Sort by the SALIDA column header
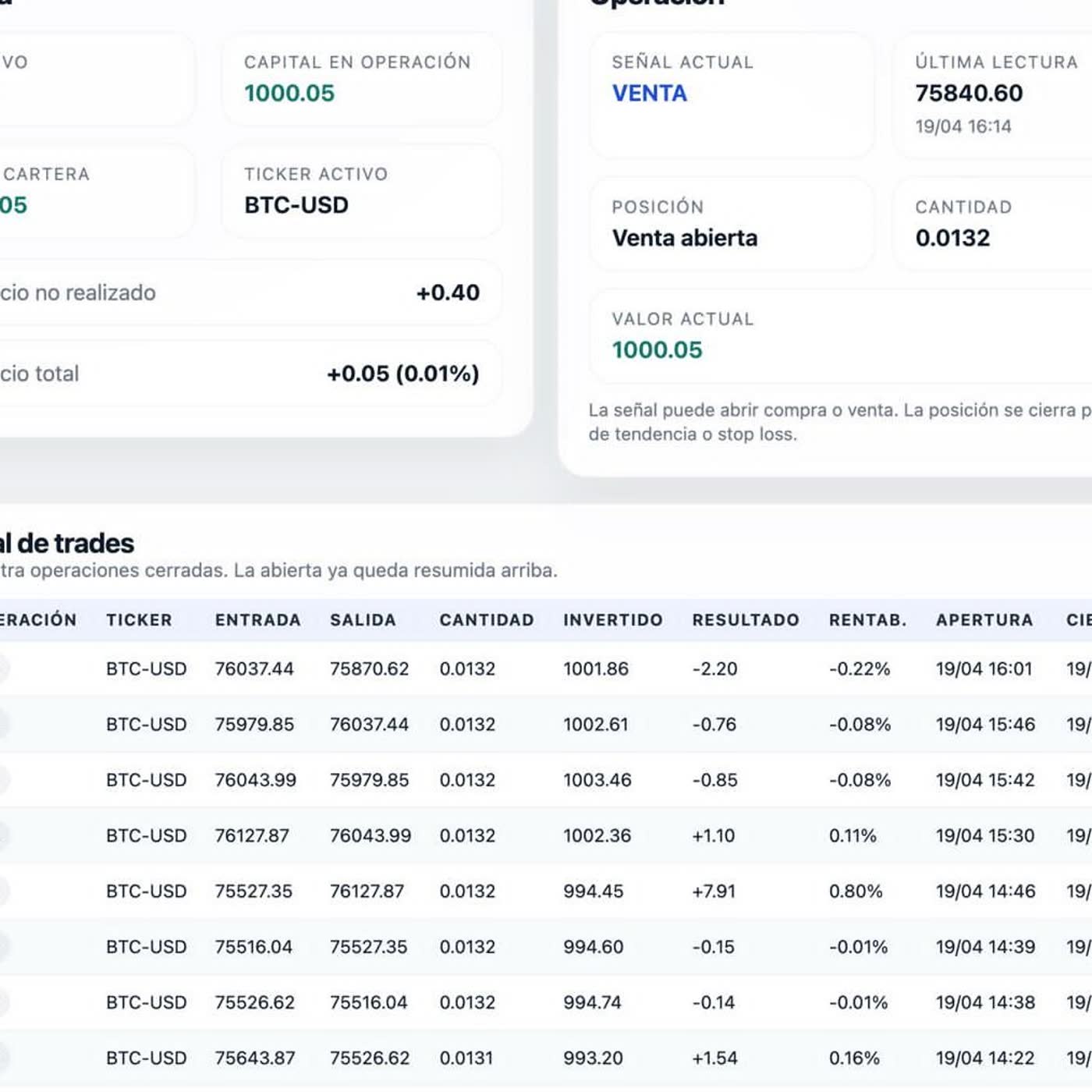This screenshot has width=1092, height=1092. 363,620
